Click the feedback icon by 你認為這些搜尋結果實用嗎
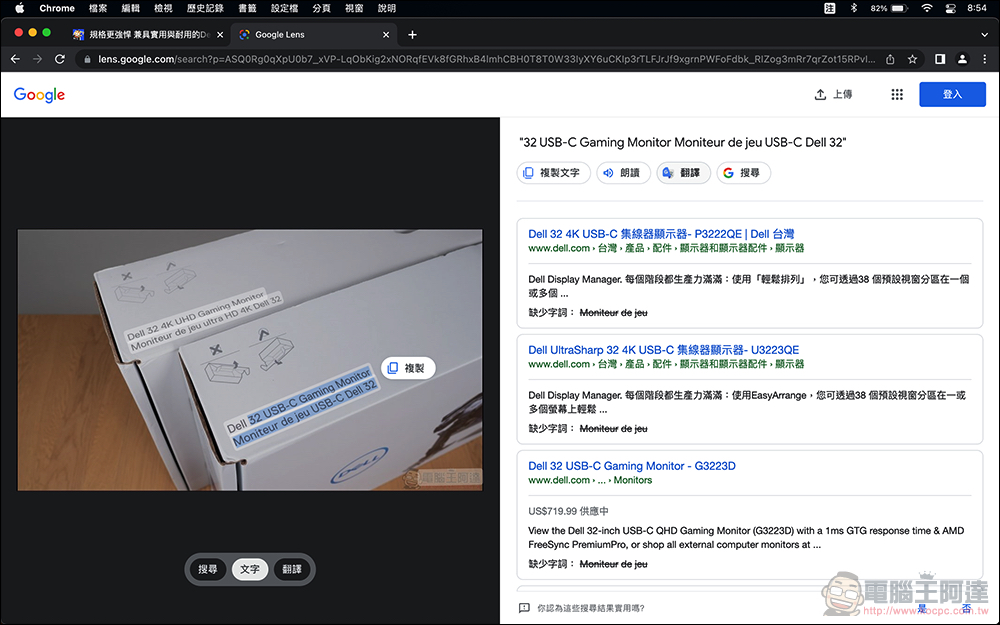 pyautogui.click(x=524, y=608)
